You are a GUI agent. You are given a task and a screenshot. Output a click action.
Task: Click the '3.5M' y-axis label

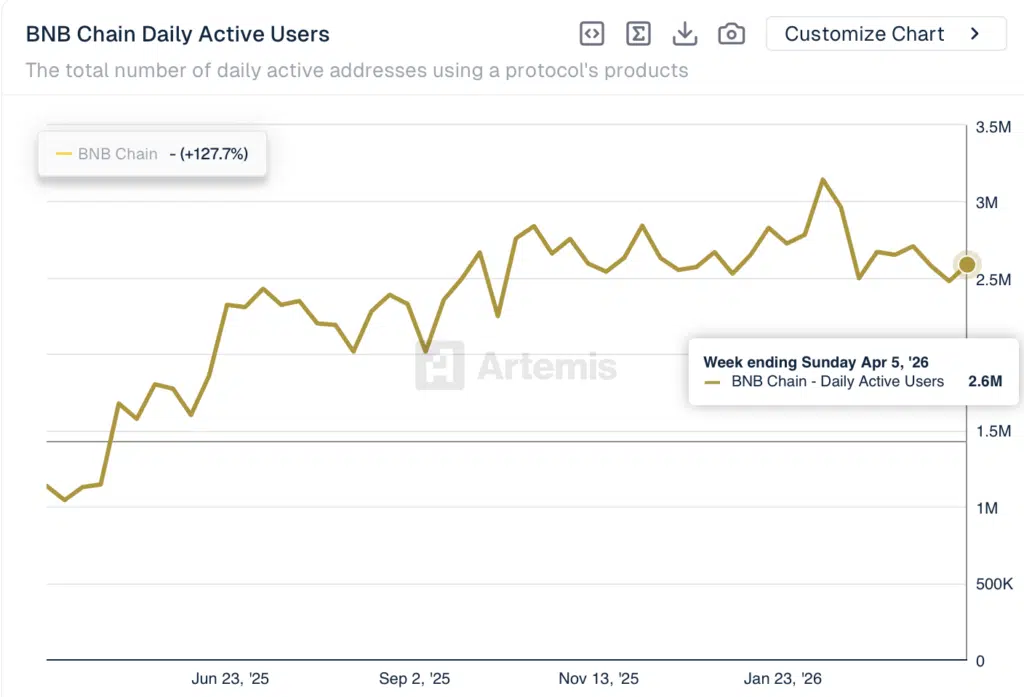tap(993, 127)
